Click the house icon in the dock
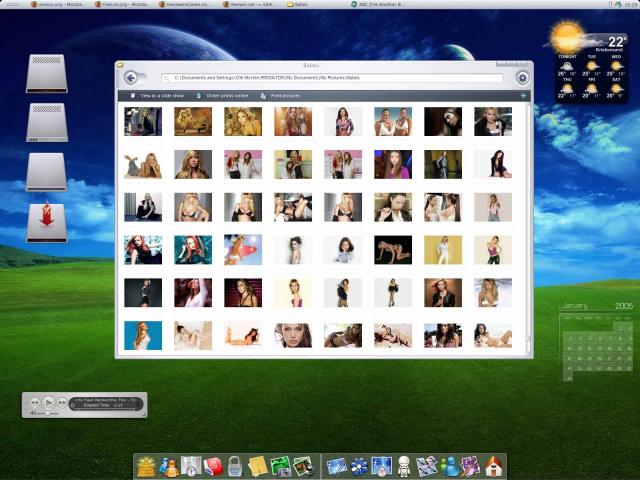 tap(493, 467)
